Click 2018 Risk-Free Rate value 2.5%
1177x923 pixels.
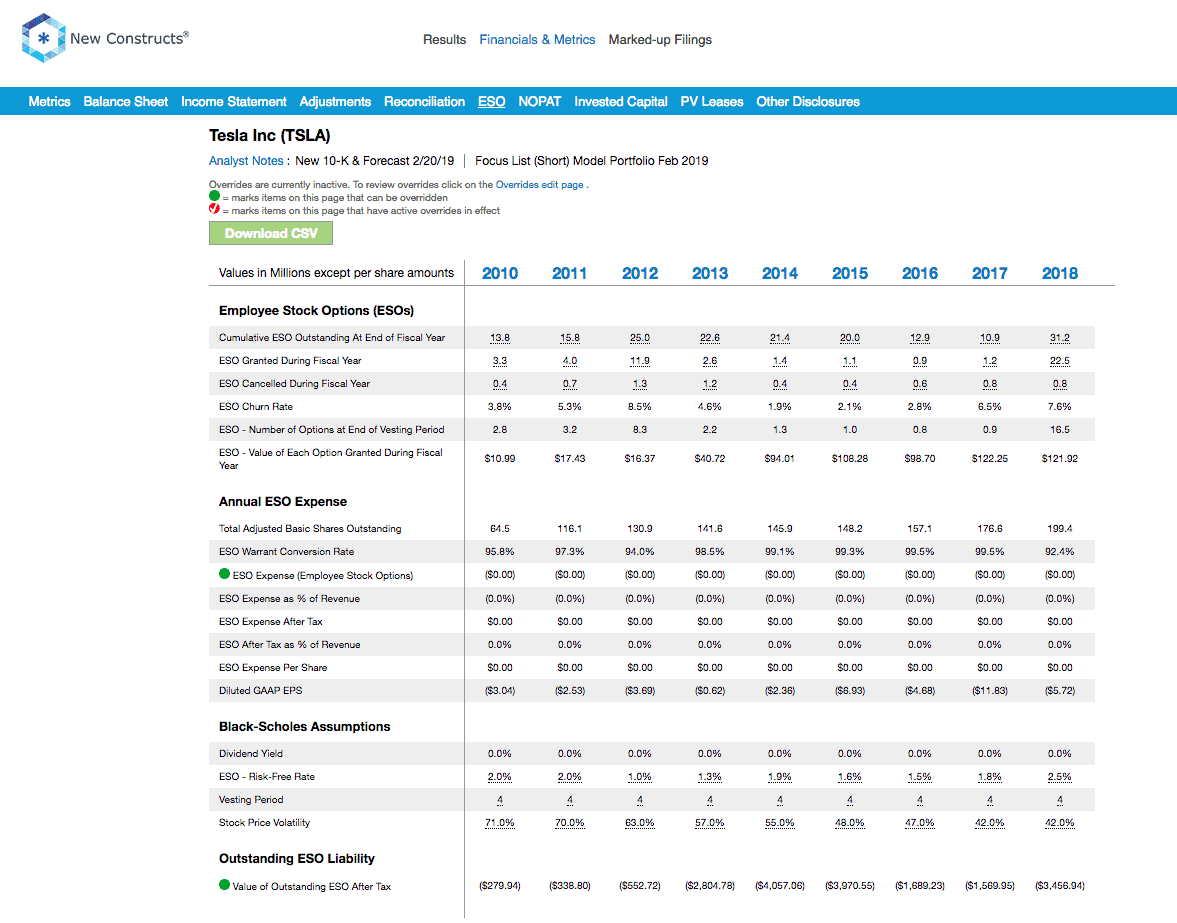pos(1060,777)
